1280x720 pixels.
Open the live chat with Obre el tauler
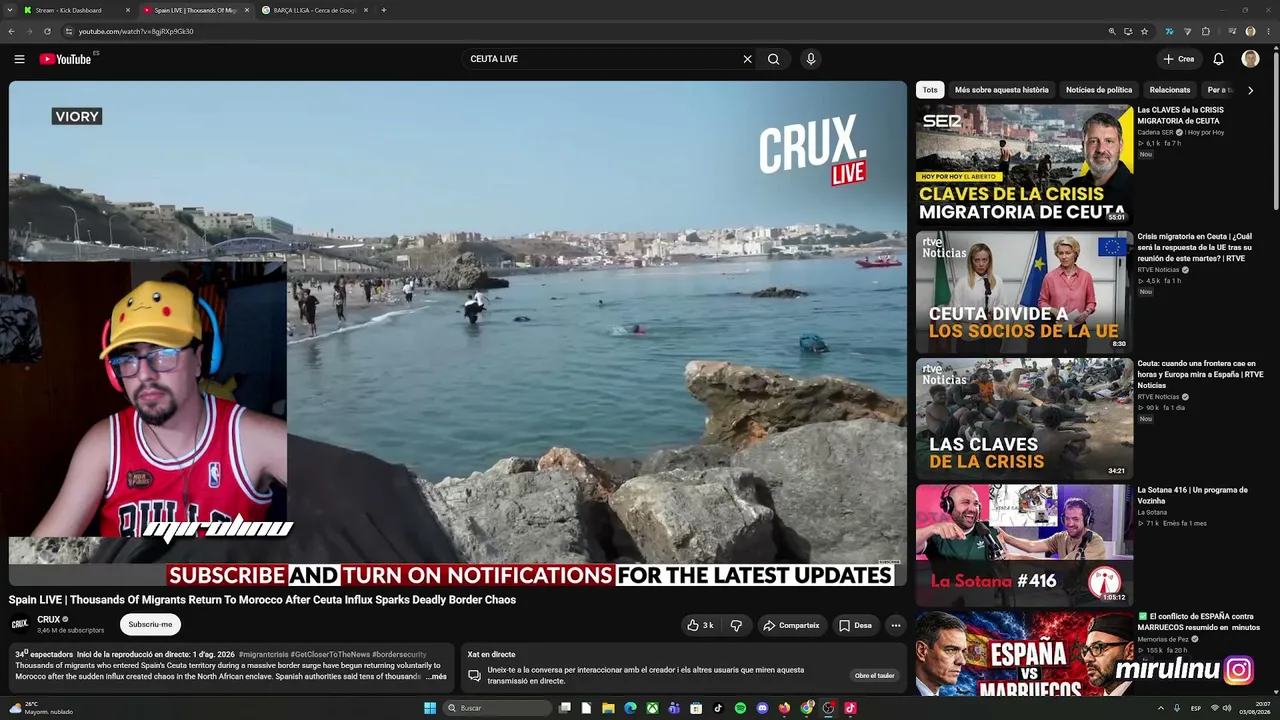[874, 675]
